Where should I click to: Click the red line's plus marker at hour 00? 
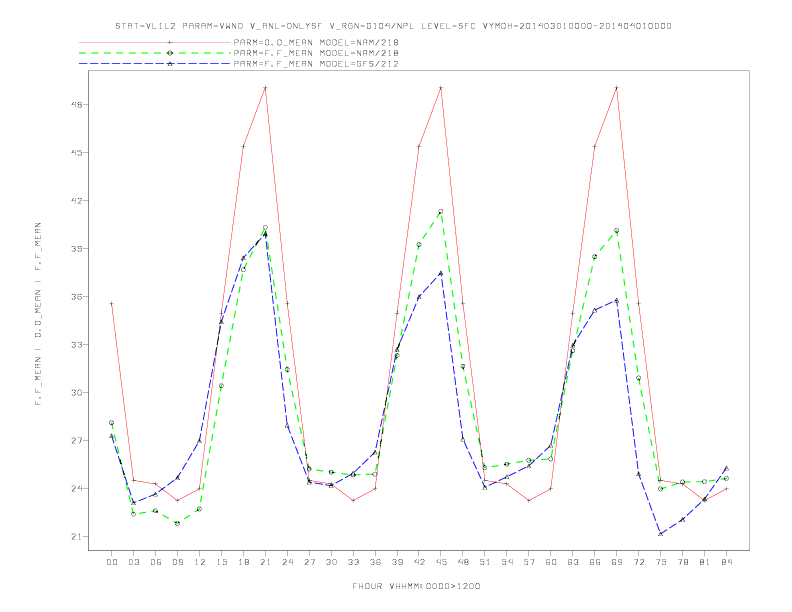(112, 303)
